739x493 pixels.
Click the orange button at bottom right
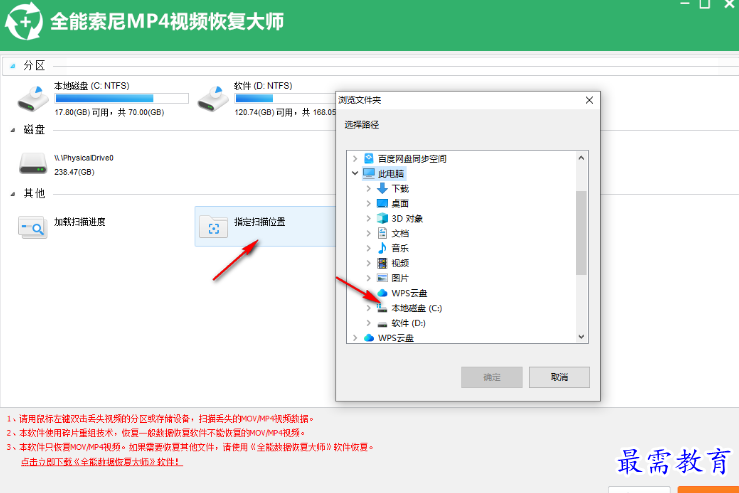708,489
